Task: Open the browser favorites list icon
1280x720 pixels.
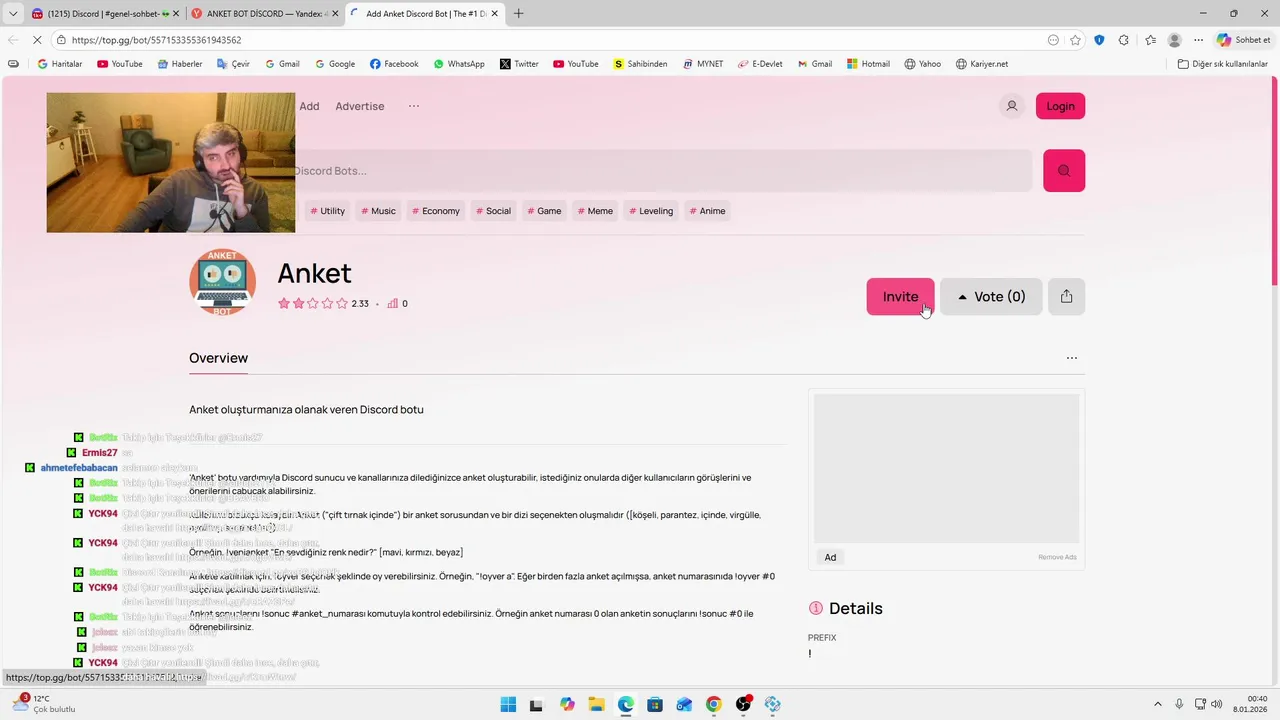Action: (1149, 40)
